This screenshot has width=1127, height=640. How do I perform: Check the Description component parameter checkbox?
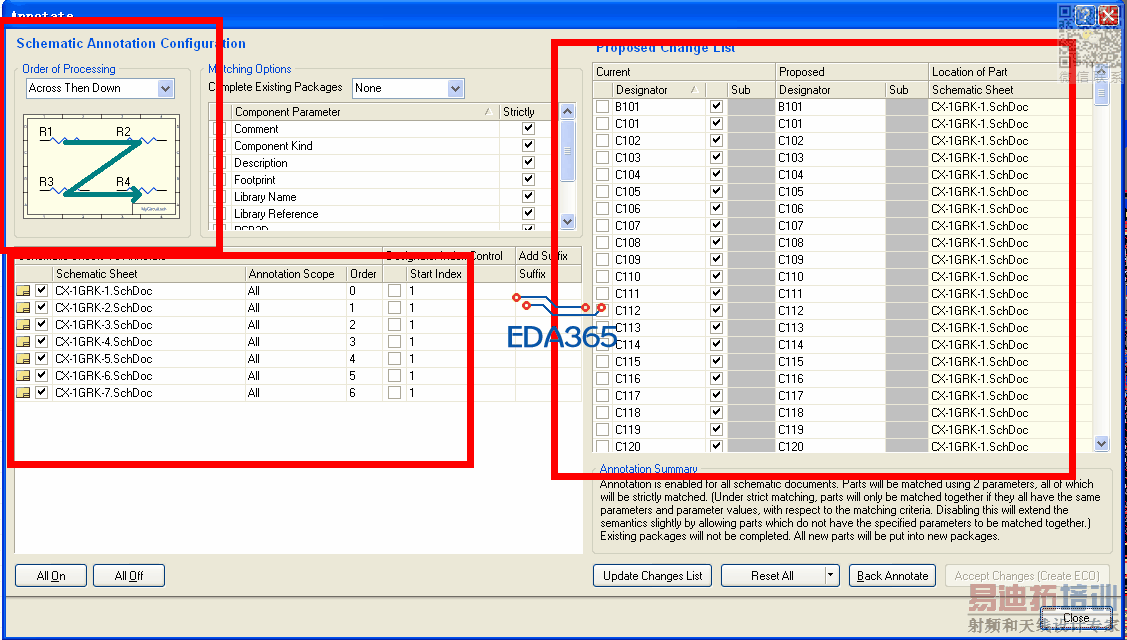(x=219, y=163)
